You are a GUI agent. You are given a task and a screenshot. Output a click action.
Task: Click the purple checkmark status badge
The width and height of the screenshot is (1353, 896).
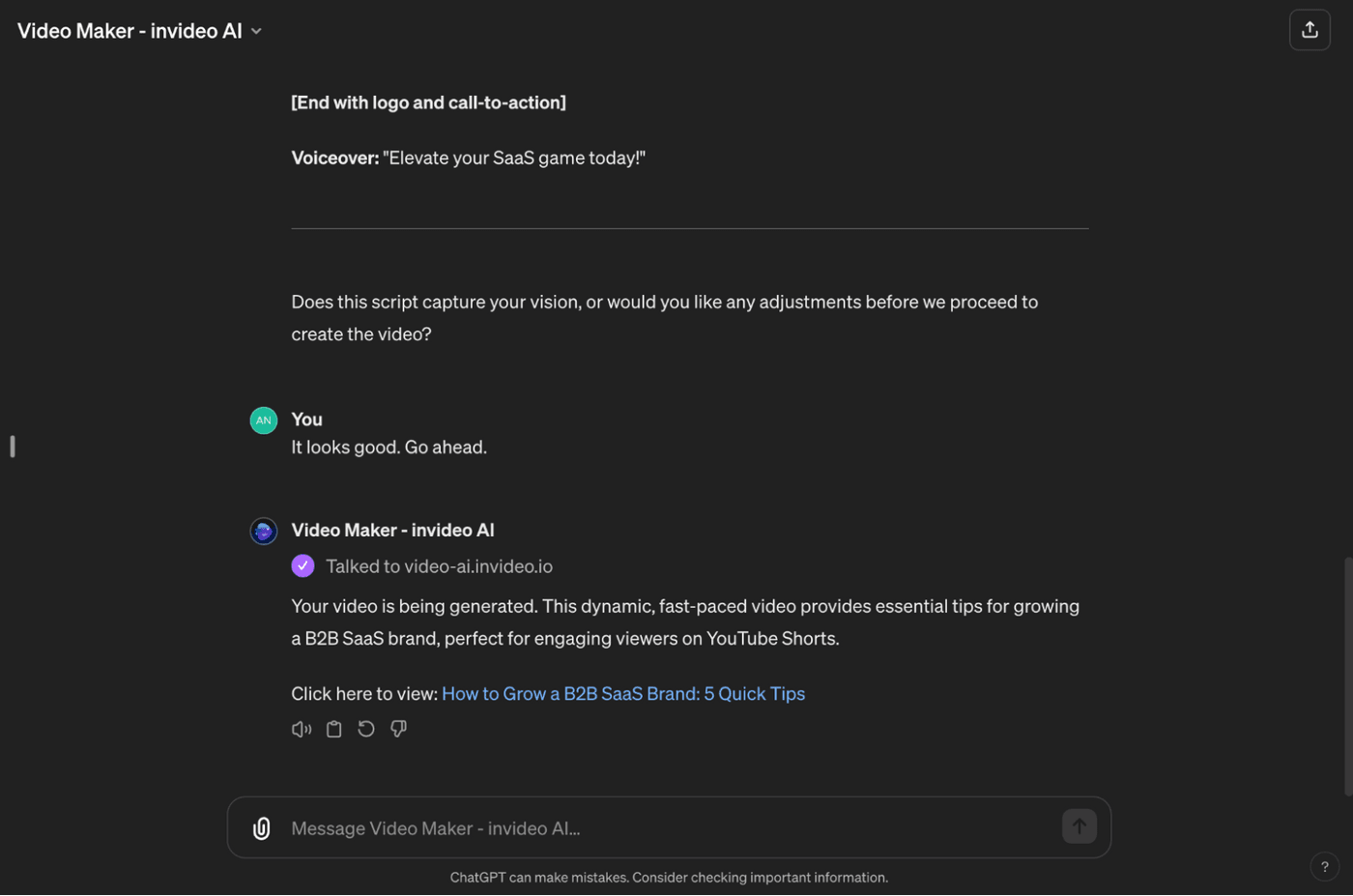(302, 564)
